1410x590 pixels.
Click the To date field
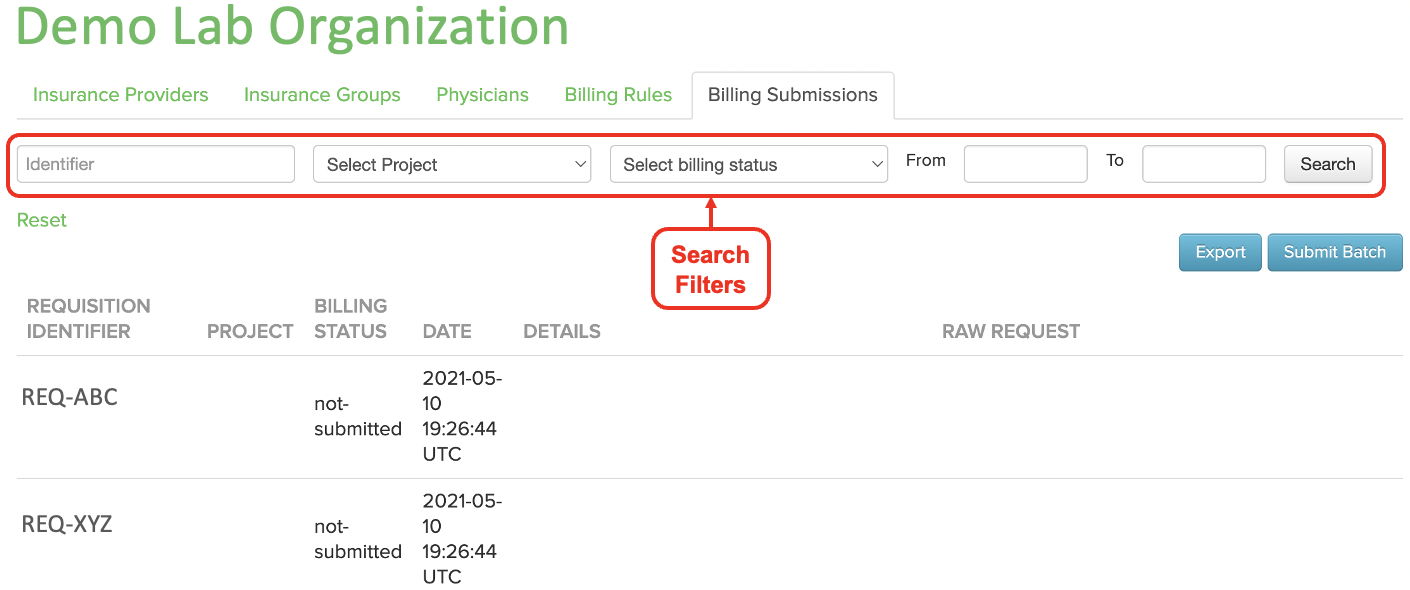point(1204,164)
